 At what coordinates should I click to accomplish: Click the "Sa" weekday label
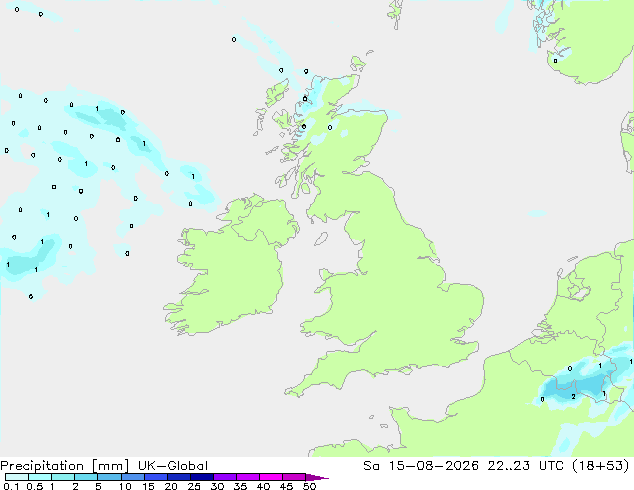coord(371,466)
